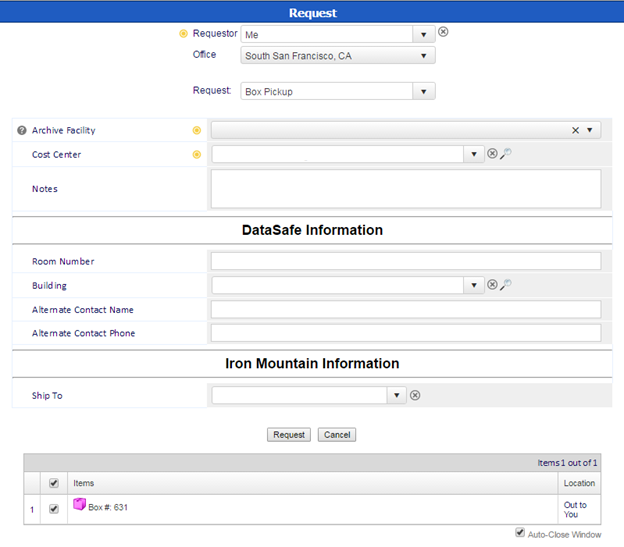The height and width of the screenshot is (547, 624).
Task: Click the Requestor field showing Me
Action: pos(327,35)
